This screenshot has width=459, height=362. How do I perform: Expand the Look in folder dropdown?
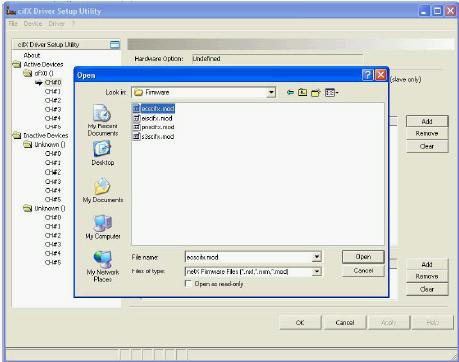(272, 92)
